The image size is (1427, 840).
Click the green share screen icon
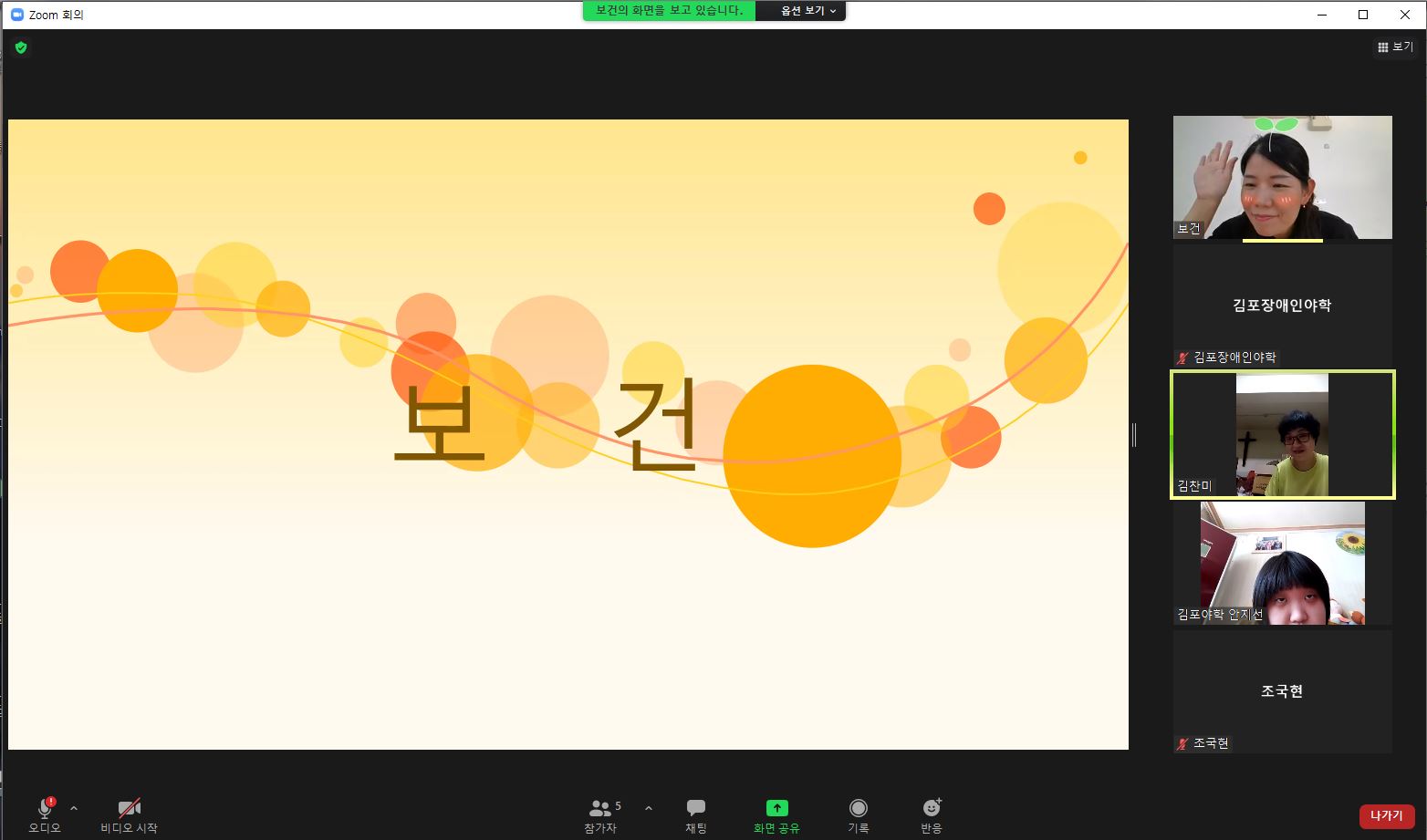(x=776, y=807)
